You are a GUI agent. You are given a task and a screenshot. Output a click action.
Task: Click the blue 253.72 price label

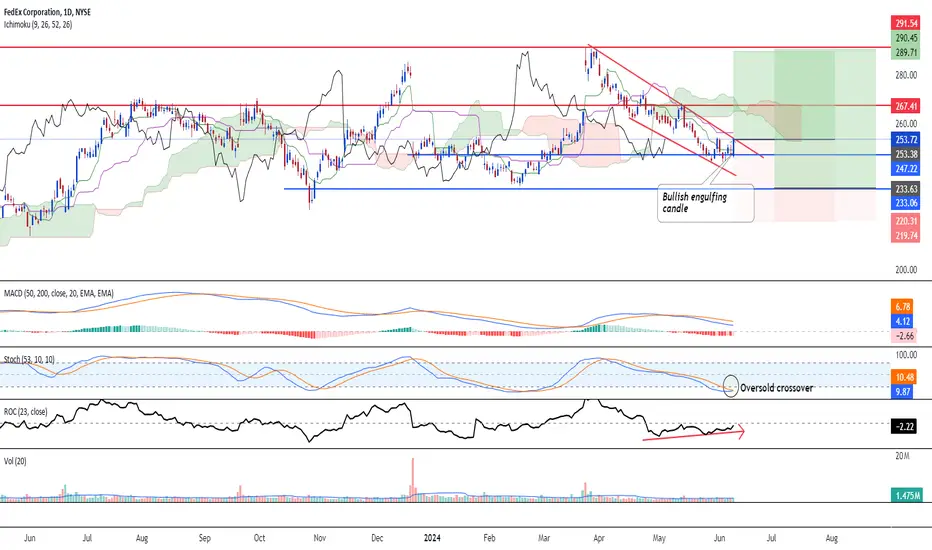[x=906, y=140]
